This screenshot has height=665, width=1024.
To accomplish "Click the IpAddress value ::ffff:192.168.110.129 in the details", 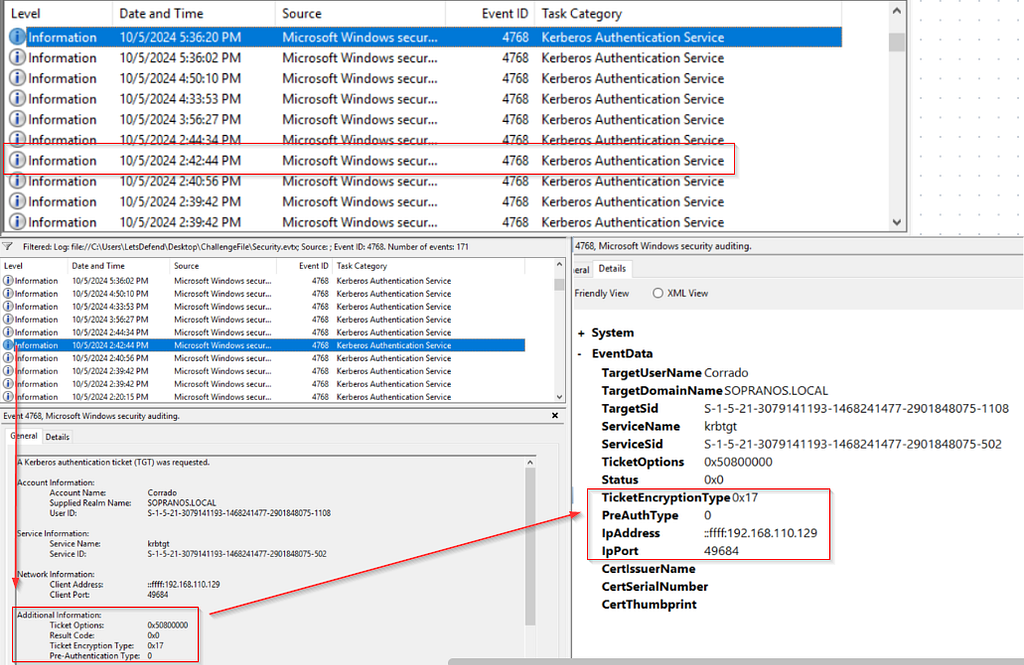I will point(760,533).
